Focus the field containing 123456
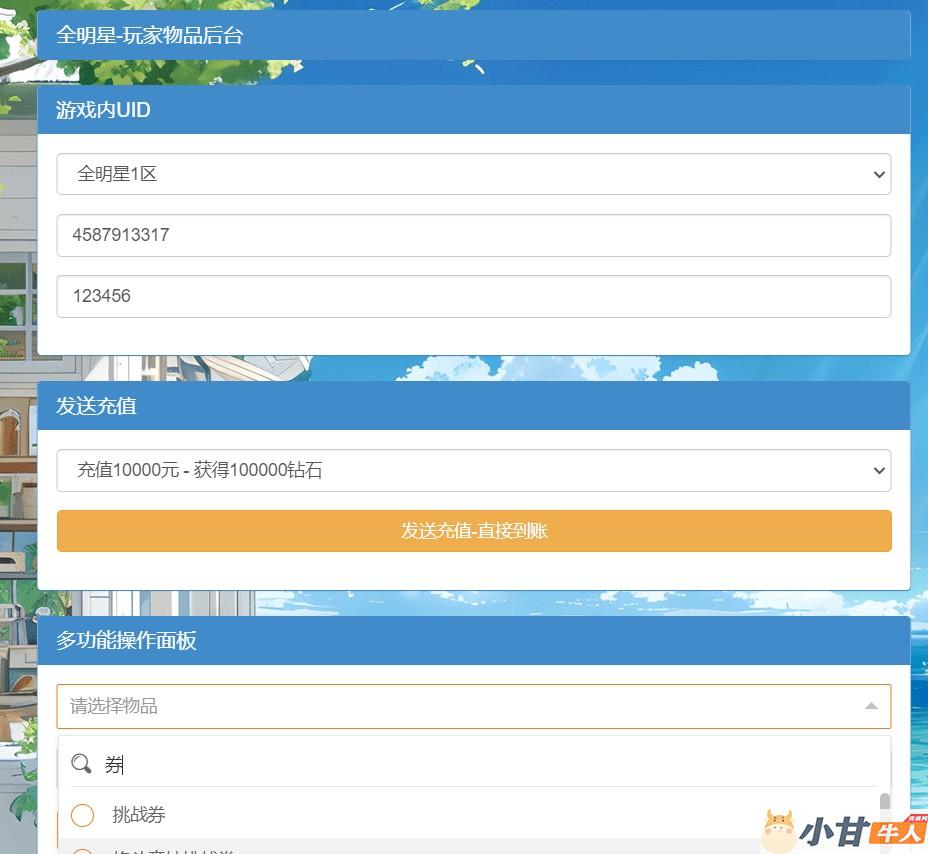This screenshot has width=928, height=854. (x=473, y=296)
